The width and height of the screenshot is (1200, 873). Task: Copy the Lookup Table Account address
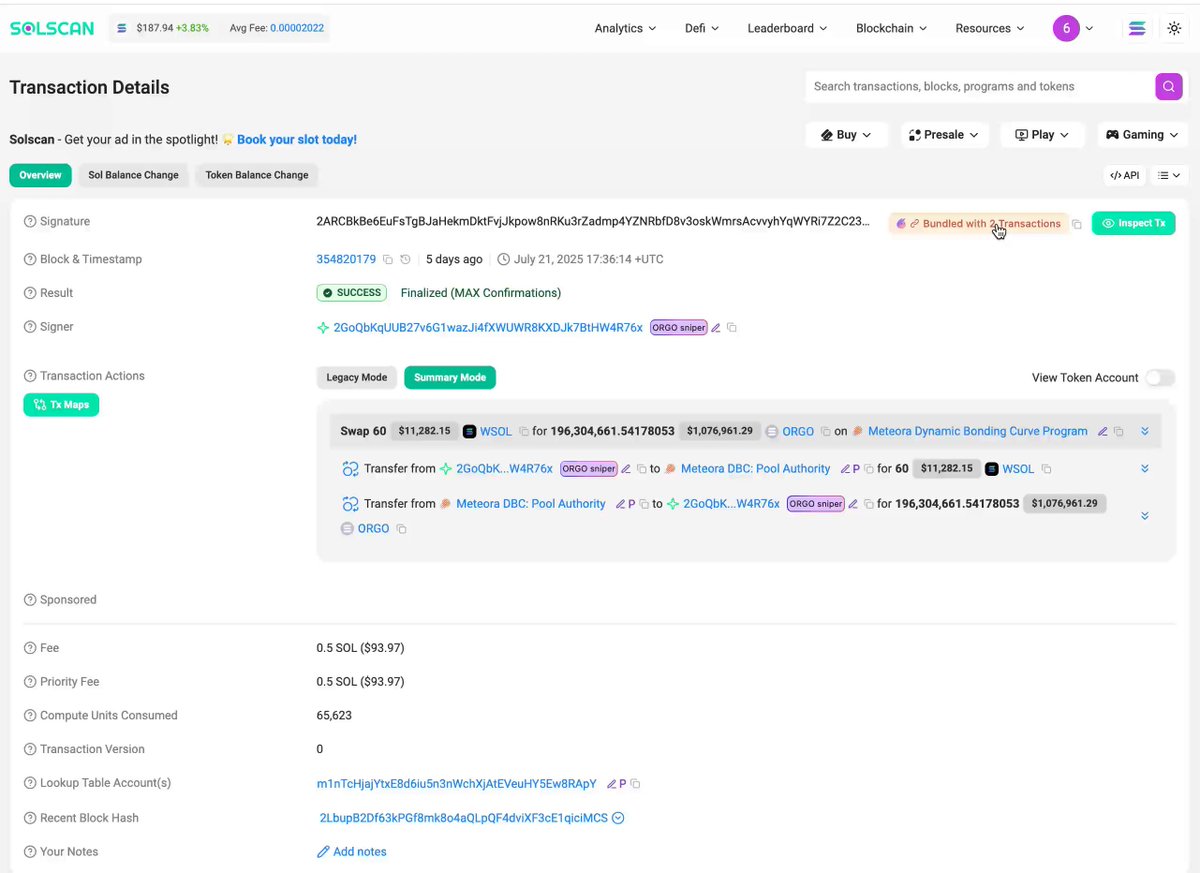point(635,784)
